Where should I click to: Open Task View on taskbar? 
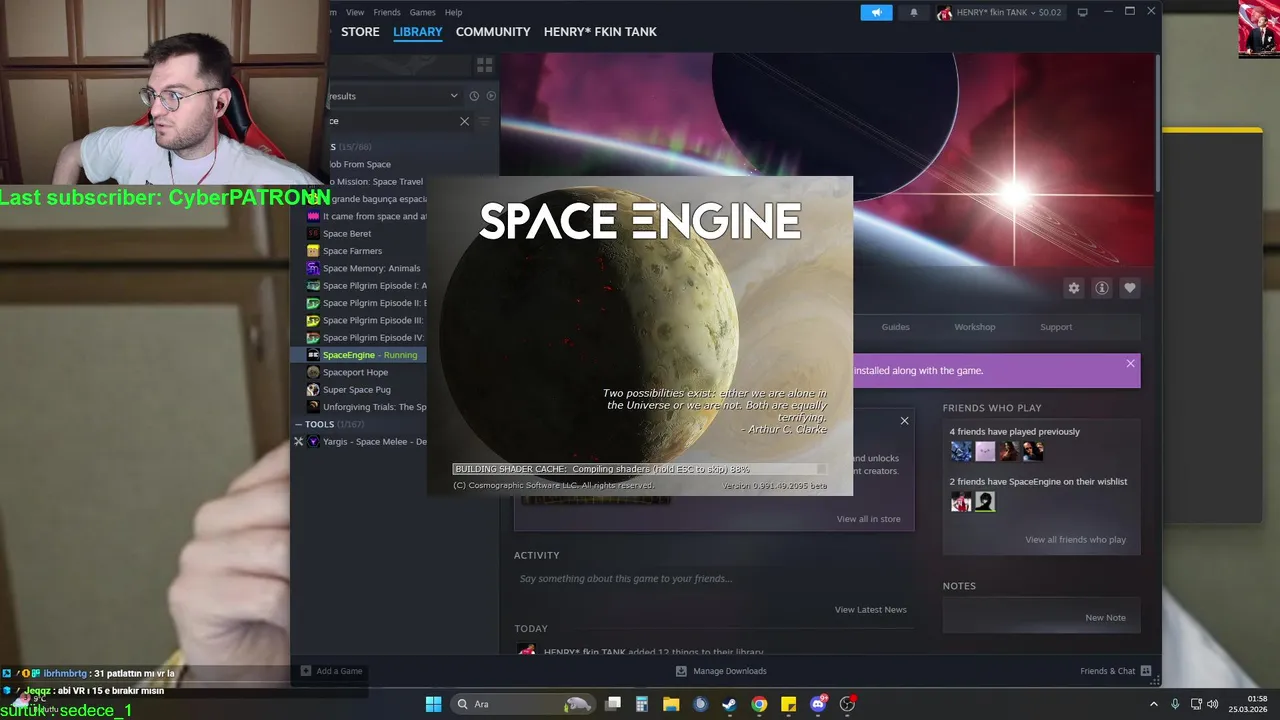point(613,704)
